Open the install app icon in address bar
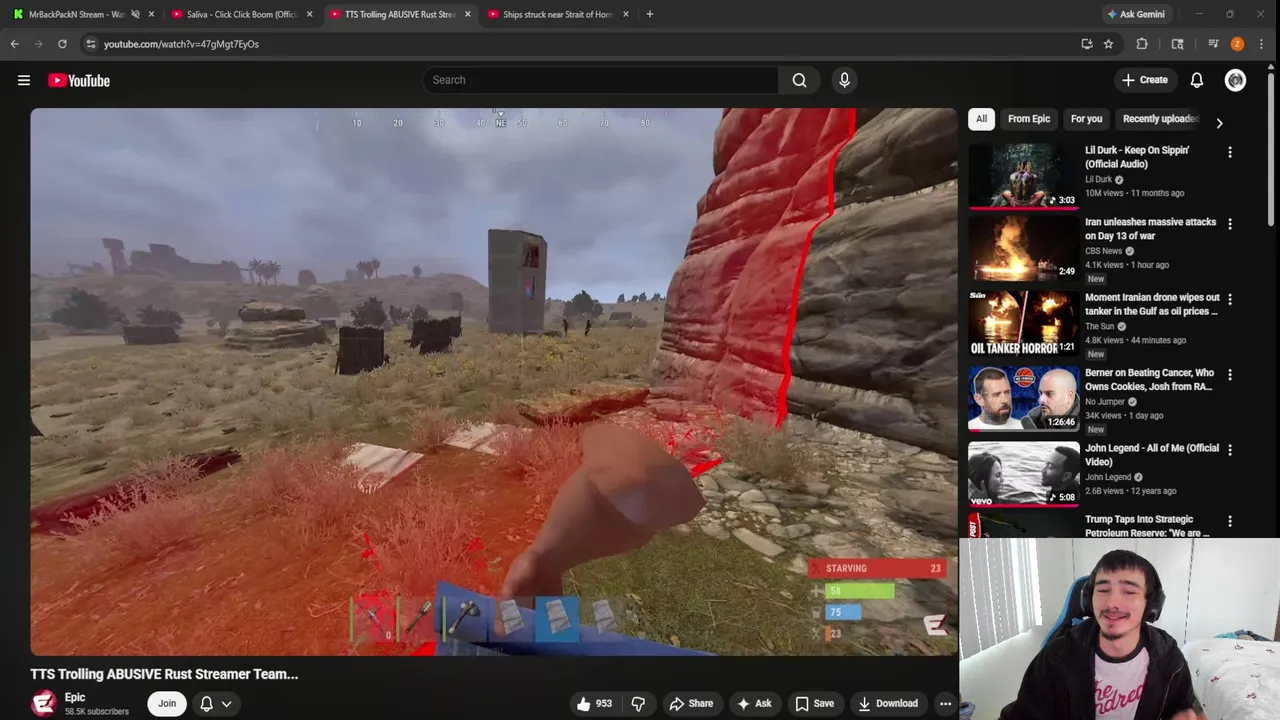The image size is (1280, 720). click(1087, 44)
